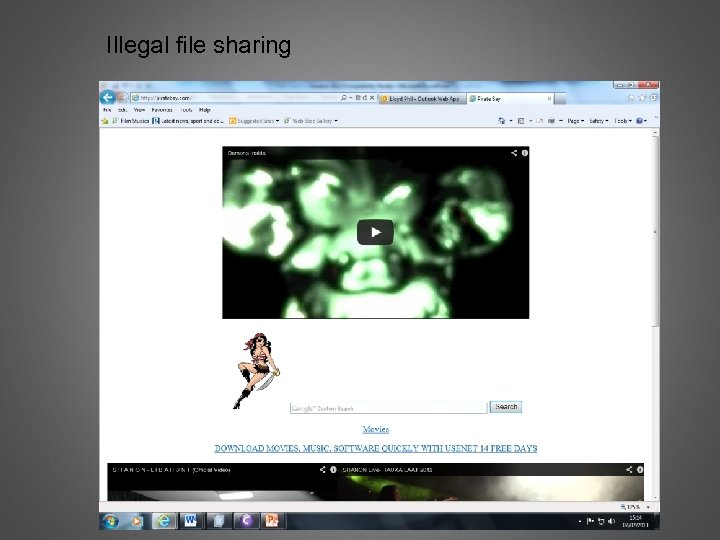Click the command bar Help question icon
720x540 pixels.
(639, 121)
